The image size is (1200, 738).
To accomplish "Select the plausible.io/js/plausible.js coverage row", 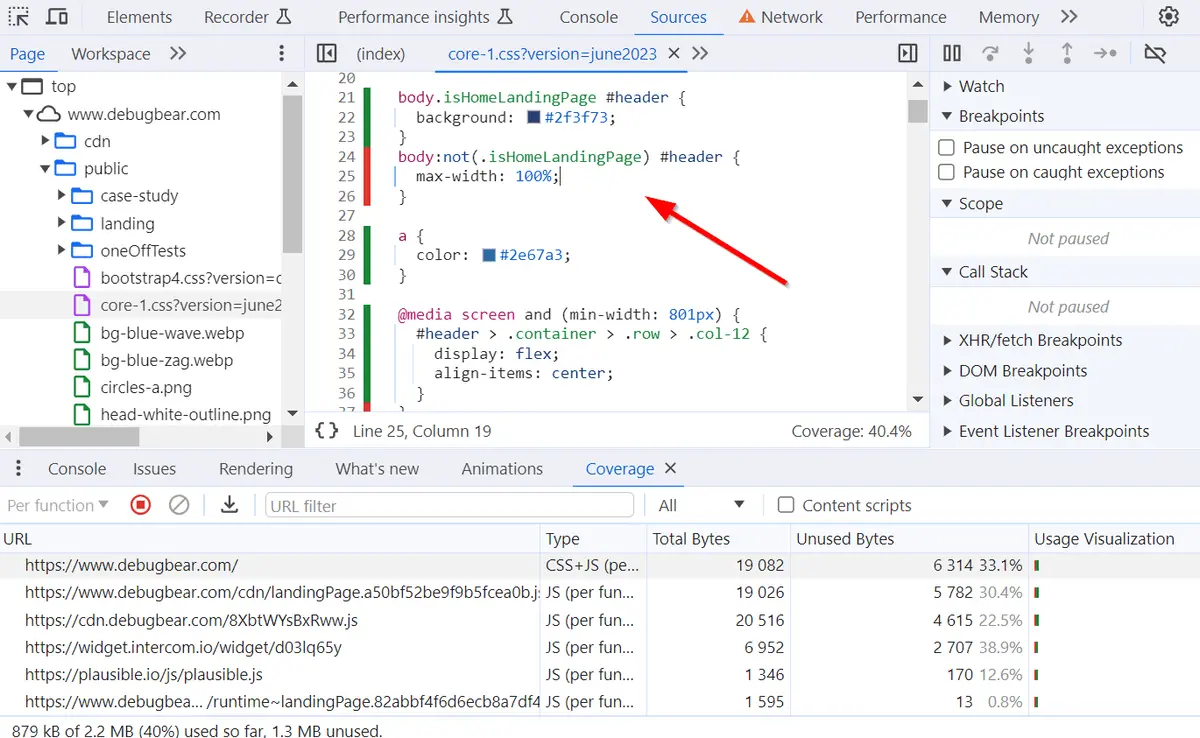I will 600,674.
